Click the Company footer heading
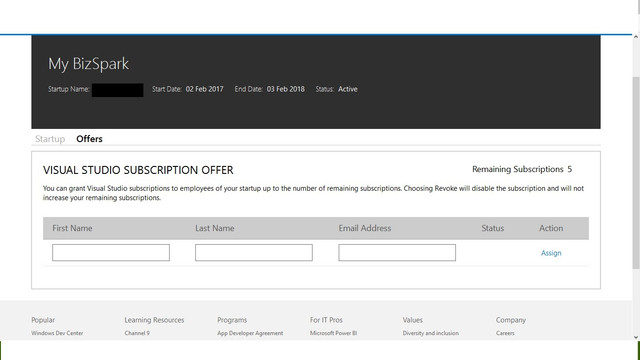The image size is (640, 360). pyautogui.click(x=511, y=320)
